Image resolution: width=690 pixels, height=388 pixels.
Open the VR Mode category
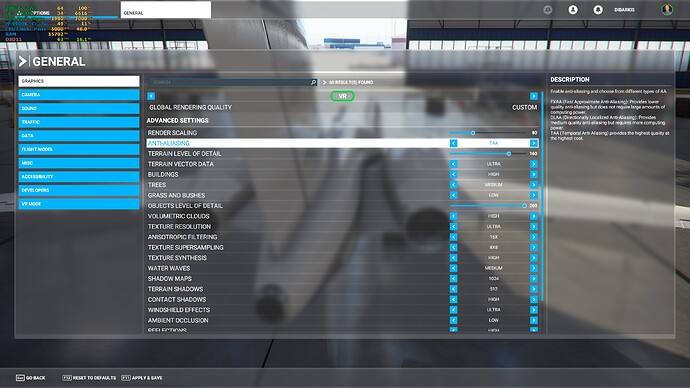(x=79, y=204)
